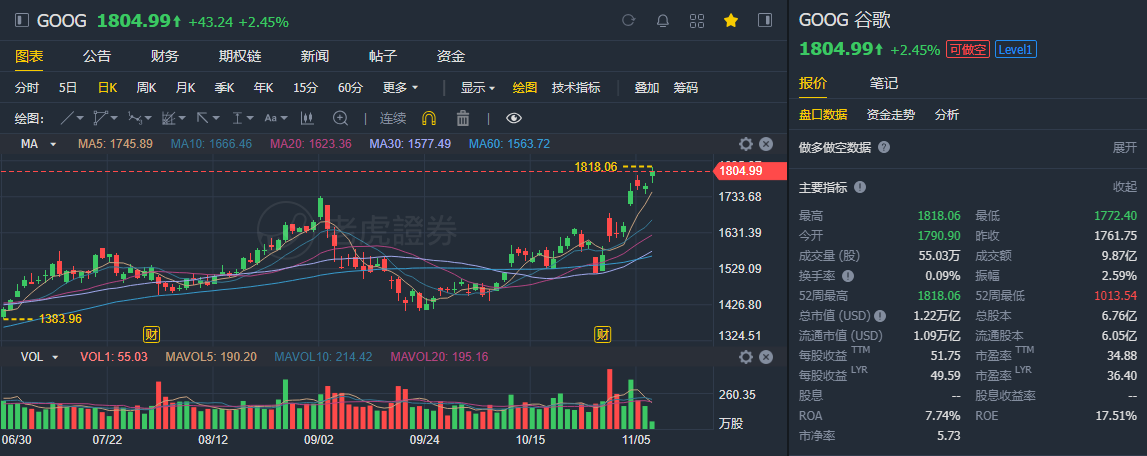The width and height of the screenshot is (1147, 456).
Task: Click the refresh quote icon
Action: point(629,20)
